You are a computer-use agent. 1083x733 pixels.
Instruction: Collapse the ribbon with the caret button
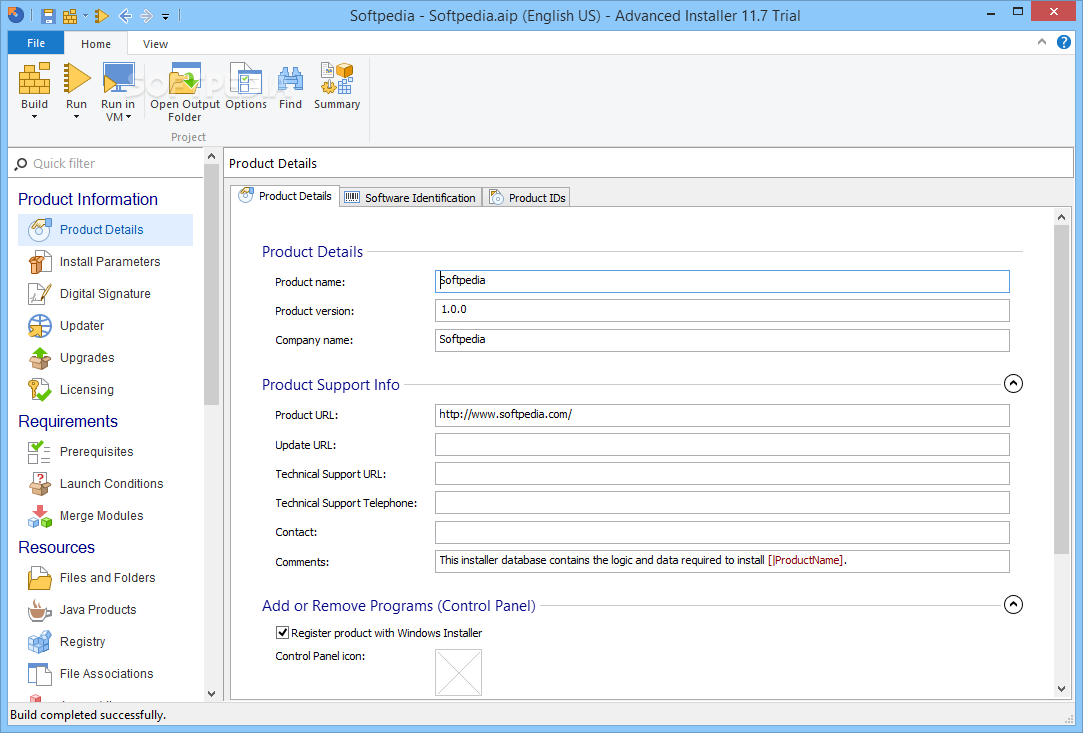pos(1042,42)
